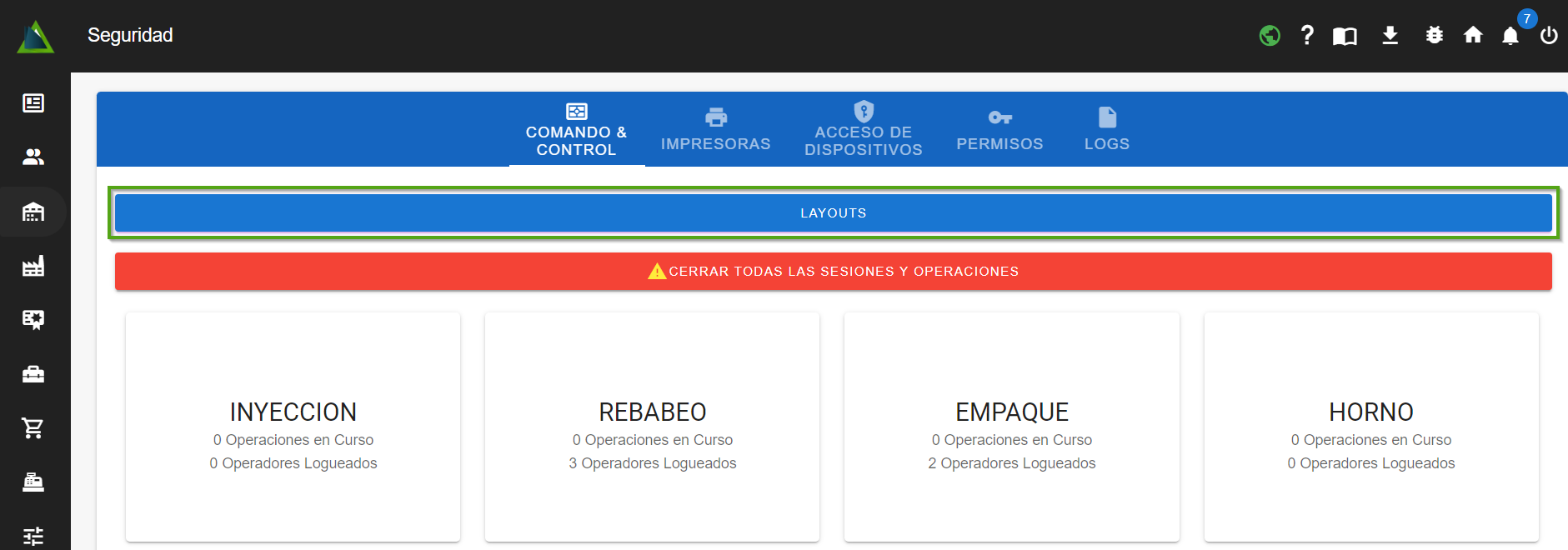This screenshot has width=1568, height=550.
Task: Open the REBABEO area card
Action: [x=652, y=427]
